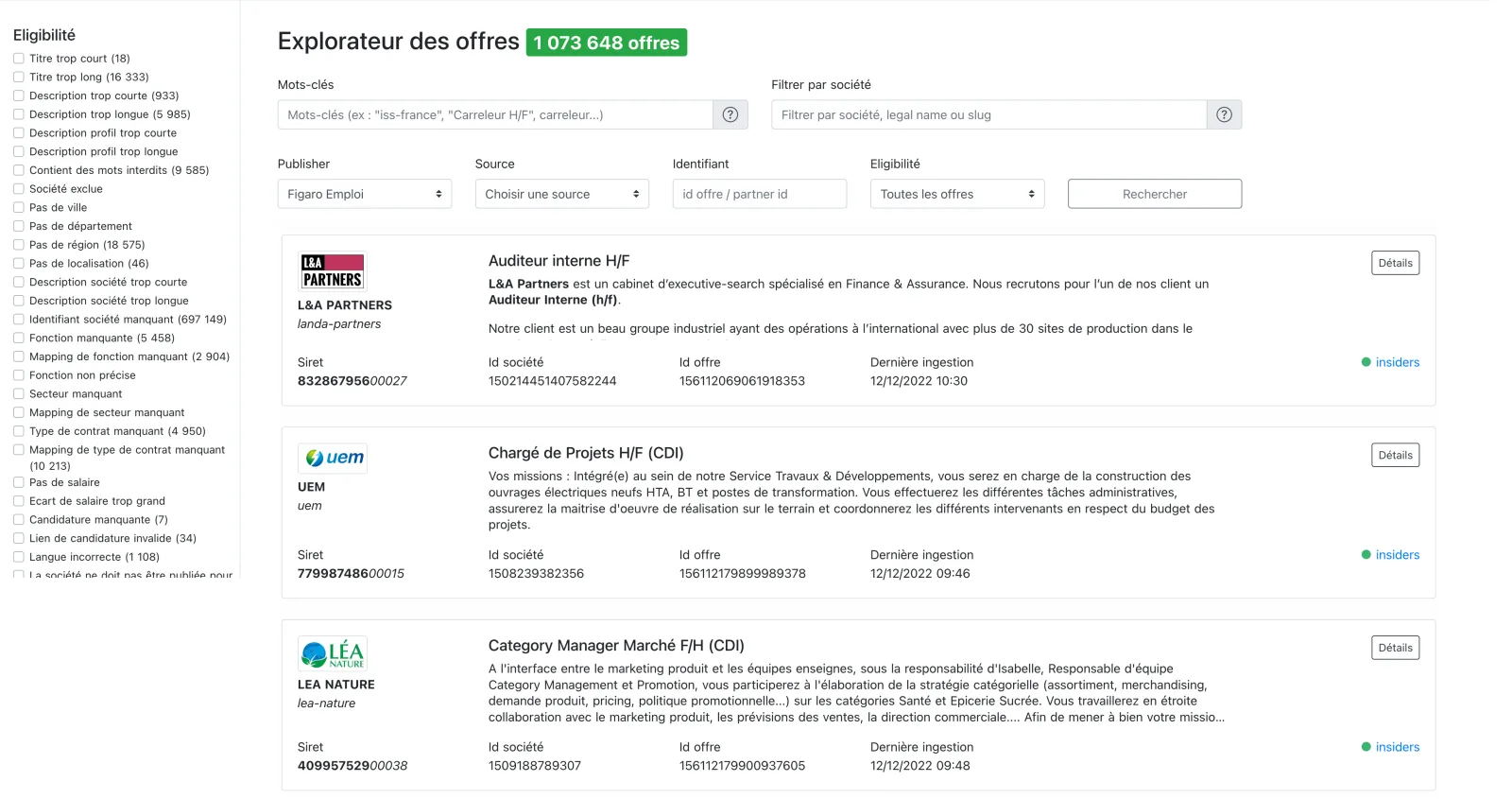Check the Titre trop long filter
The image size is (1512, 799).
tap(19, 78)
